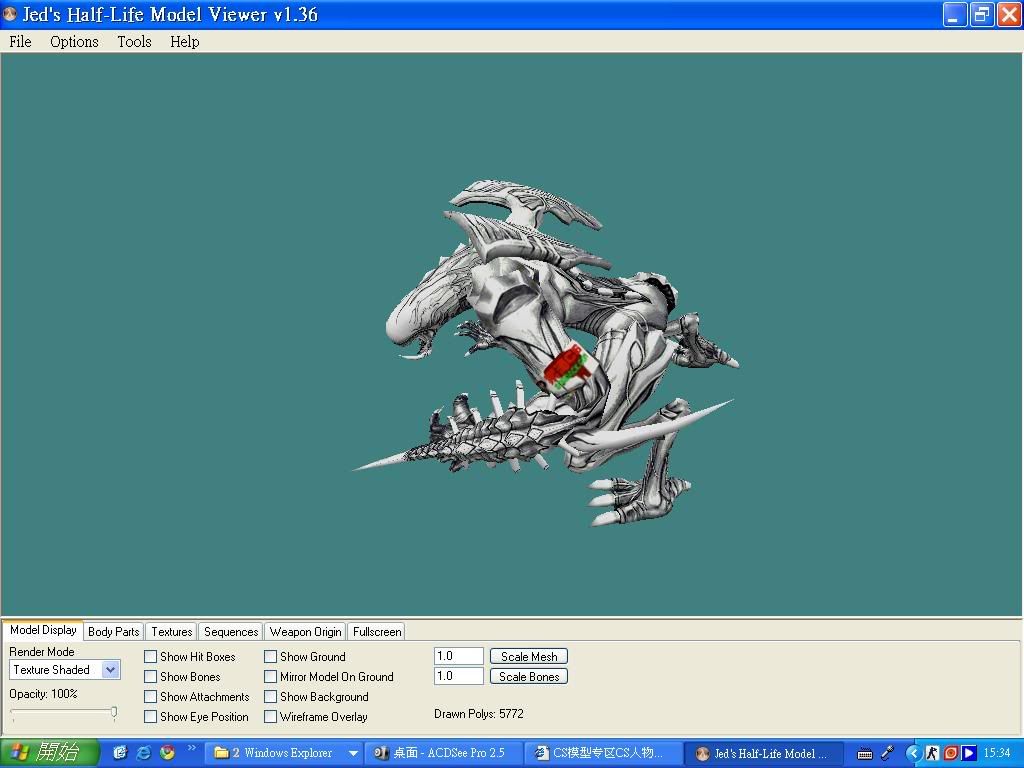
Task: Click the Scale Mesh value field
Action: [x=458, y=657]
